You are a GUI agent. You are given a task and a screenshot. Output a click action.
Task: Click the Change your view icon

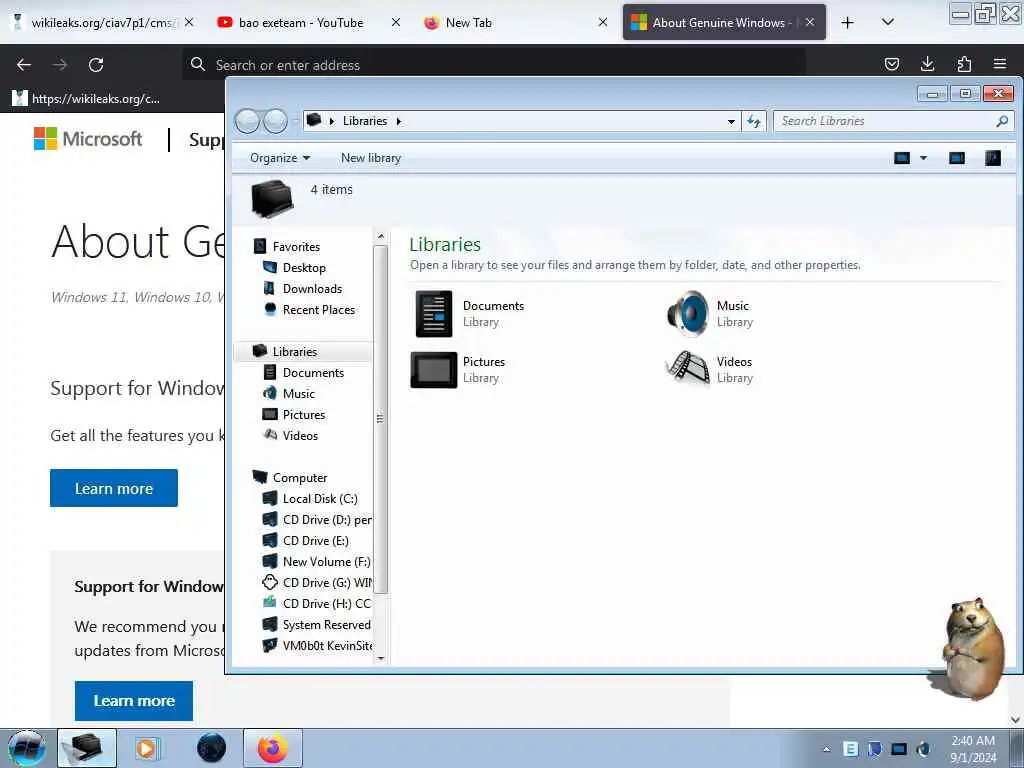click(x=902, y=158)
